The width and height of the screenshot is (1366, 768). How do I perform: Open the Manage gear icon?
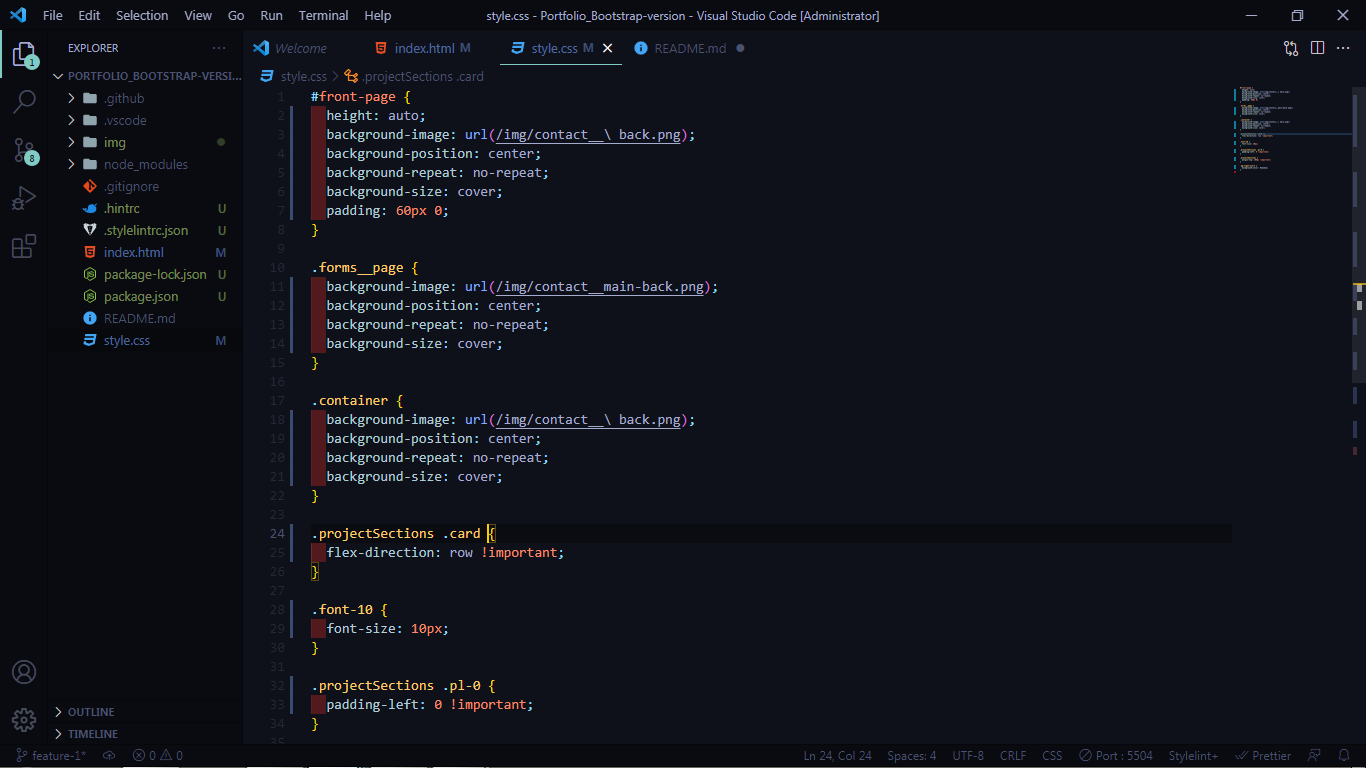[24, 719]
